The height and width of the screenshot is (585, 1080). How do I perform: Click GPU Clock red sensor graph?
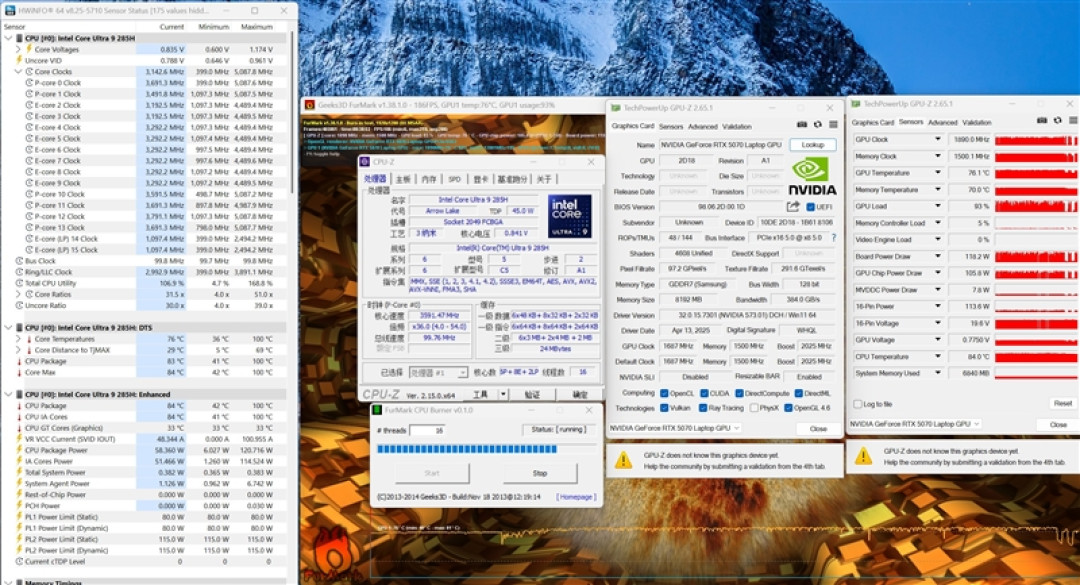click(x=1035, y=140)
